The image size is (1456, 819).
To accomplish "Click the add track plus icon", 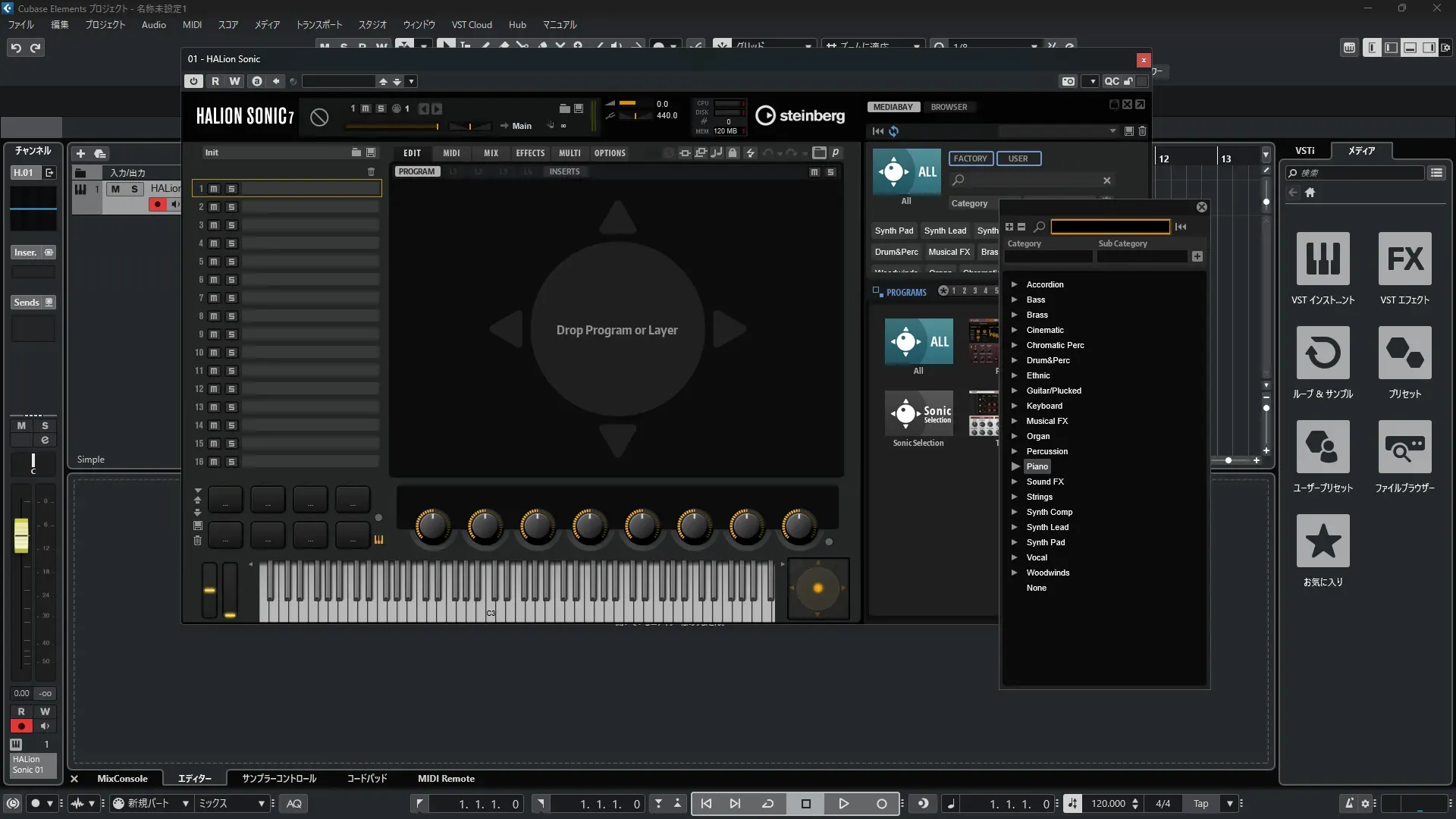I will (x=80, y=153).
